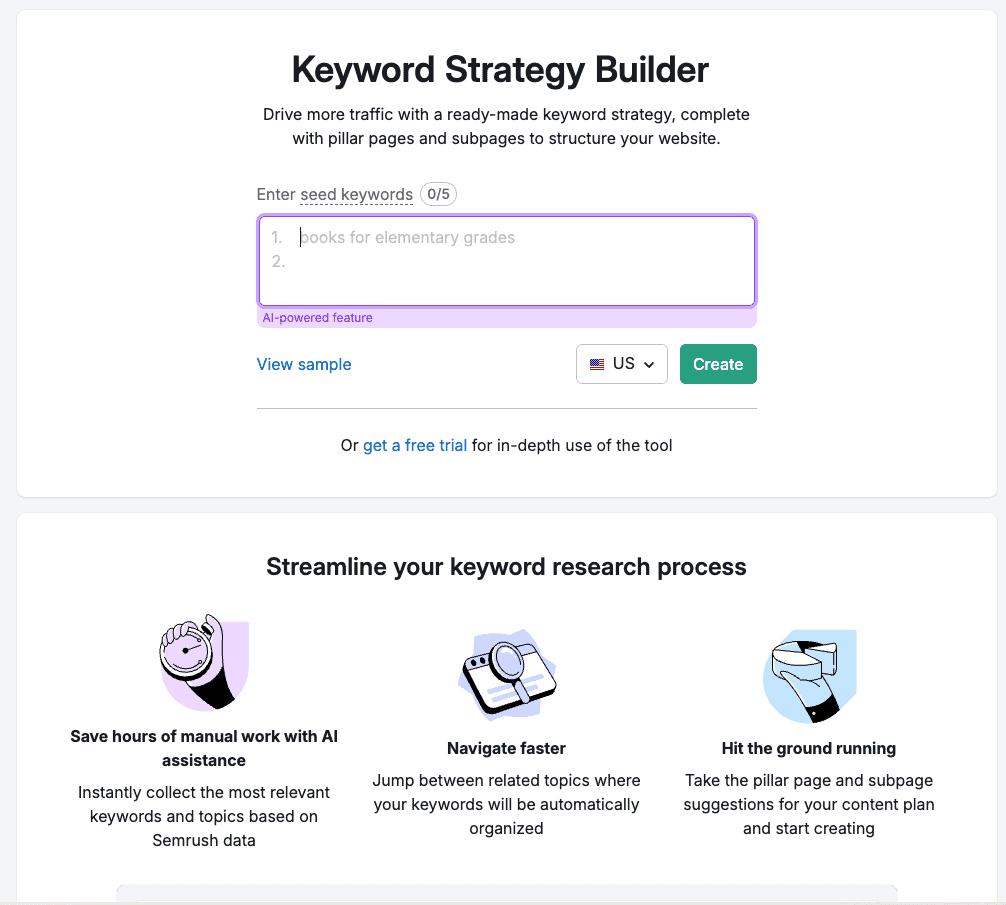Click the green Create button
1006x905 pixels.
click(718, 364)
